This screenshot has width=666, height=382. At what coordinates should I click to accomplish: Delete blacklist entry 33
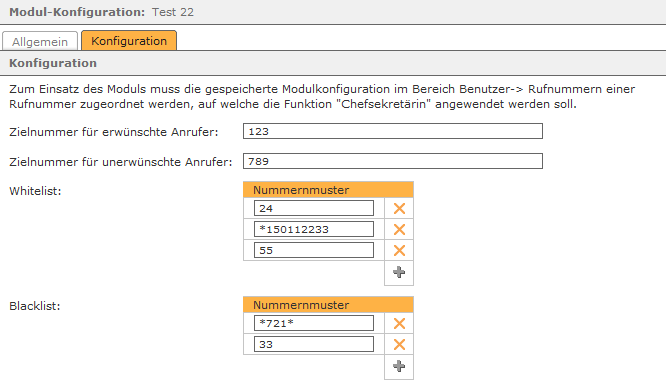(399, 344)
